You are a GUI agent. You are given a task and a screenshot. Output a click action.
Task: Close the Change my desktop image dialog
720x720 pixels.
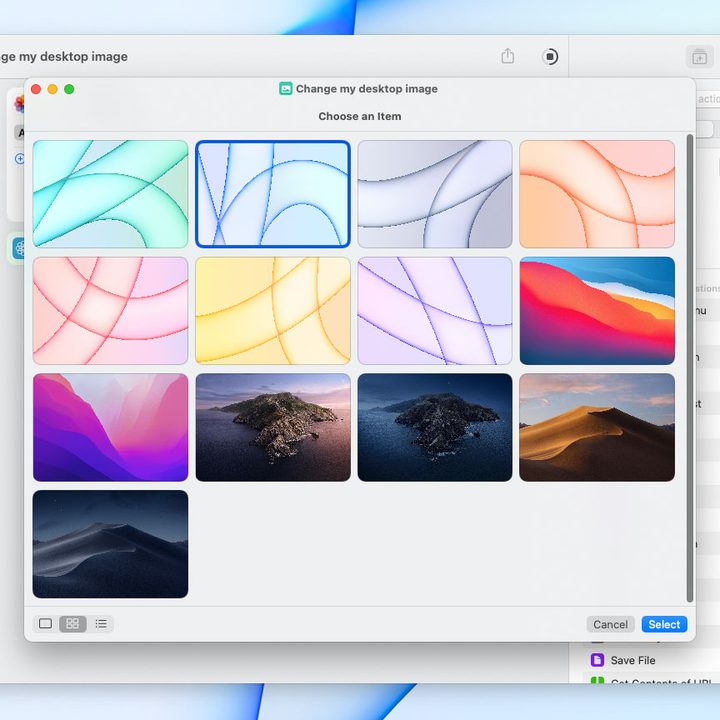(36, 89)
